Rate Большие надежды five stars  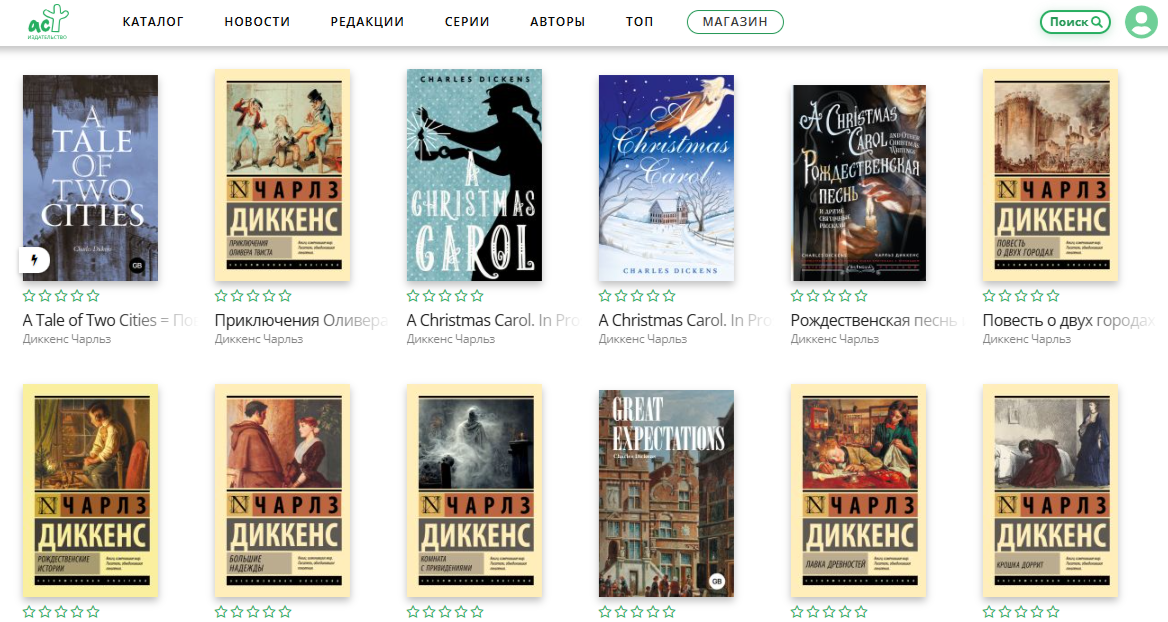[285, 612]
